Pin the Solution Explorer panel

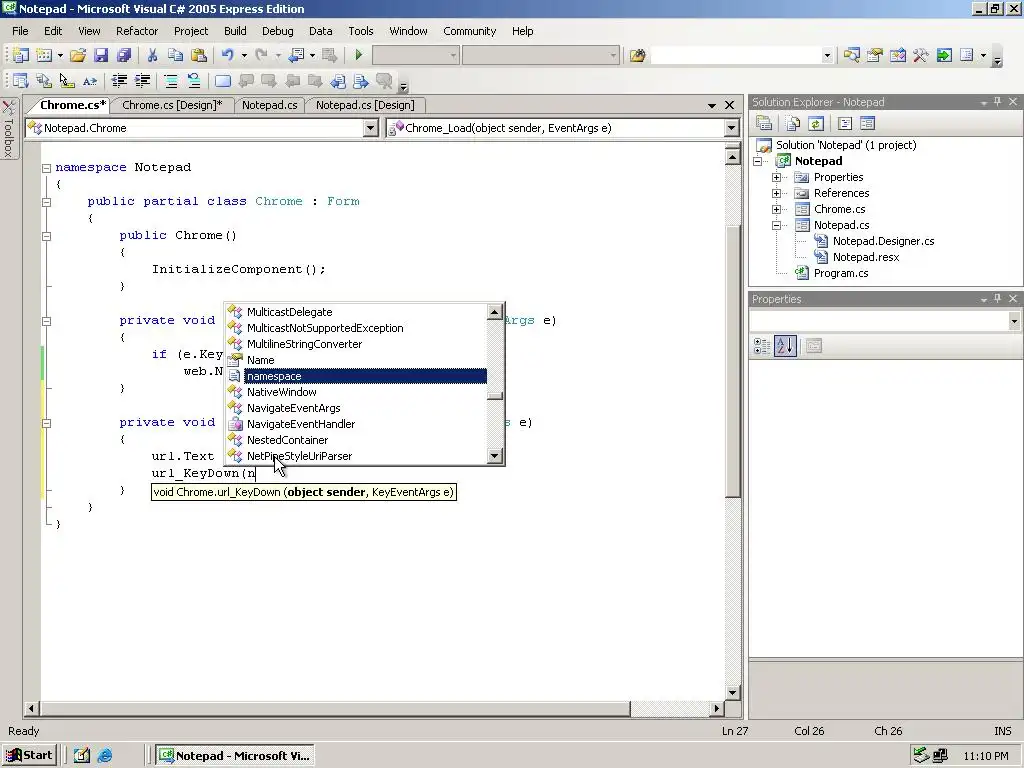[997, 102]
